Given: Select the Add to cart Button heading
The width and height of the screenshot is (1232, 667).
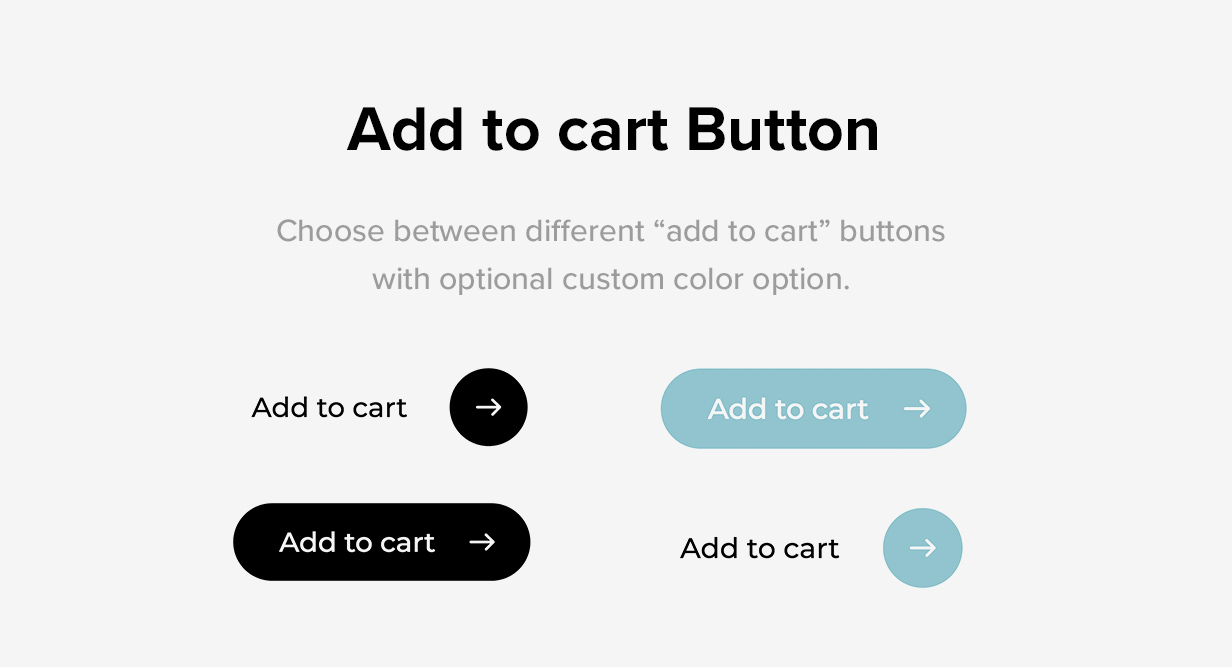Looking at the screenshot, I should [613, 130].
